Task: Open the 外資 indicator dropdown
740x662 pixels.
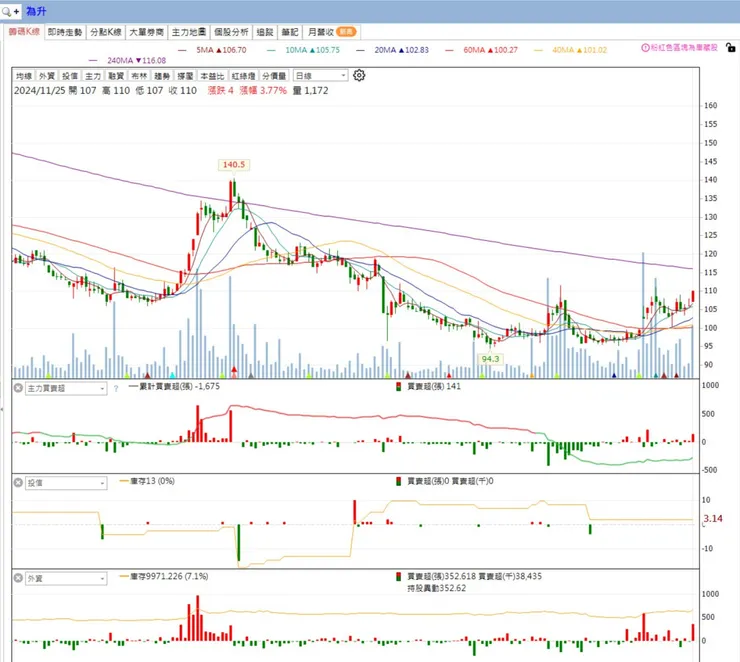Action: point(66,578)
